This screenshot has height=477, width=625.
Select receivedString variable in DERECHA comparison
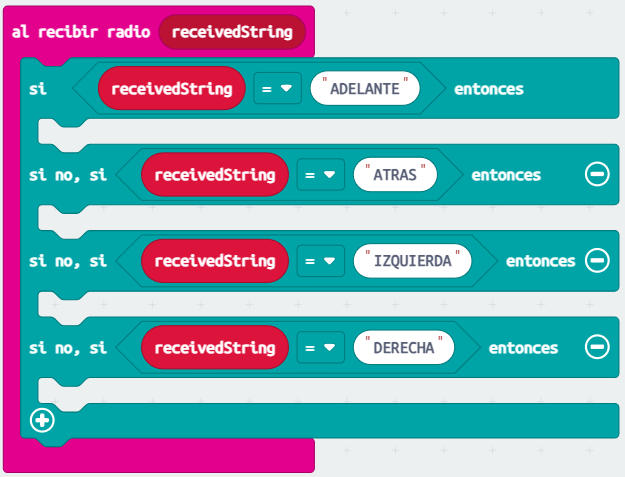pos(215,348)
